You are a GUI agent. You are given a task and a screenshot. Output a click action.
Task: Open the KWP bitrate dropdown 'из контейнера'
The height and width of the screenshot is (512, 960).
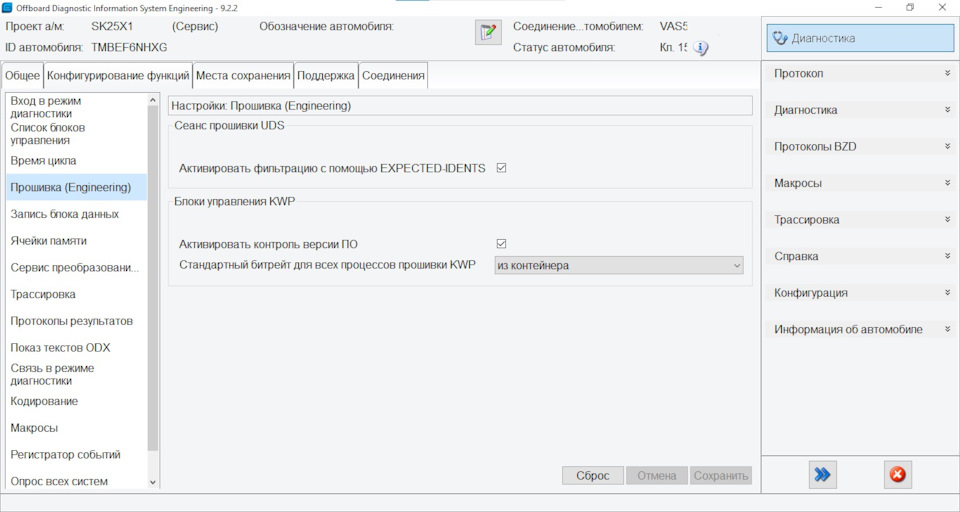point(619,265)
